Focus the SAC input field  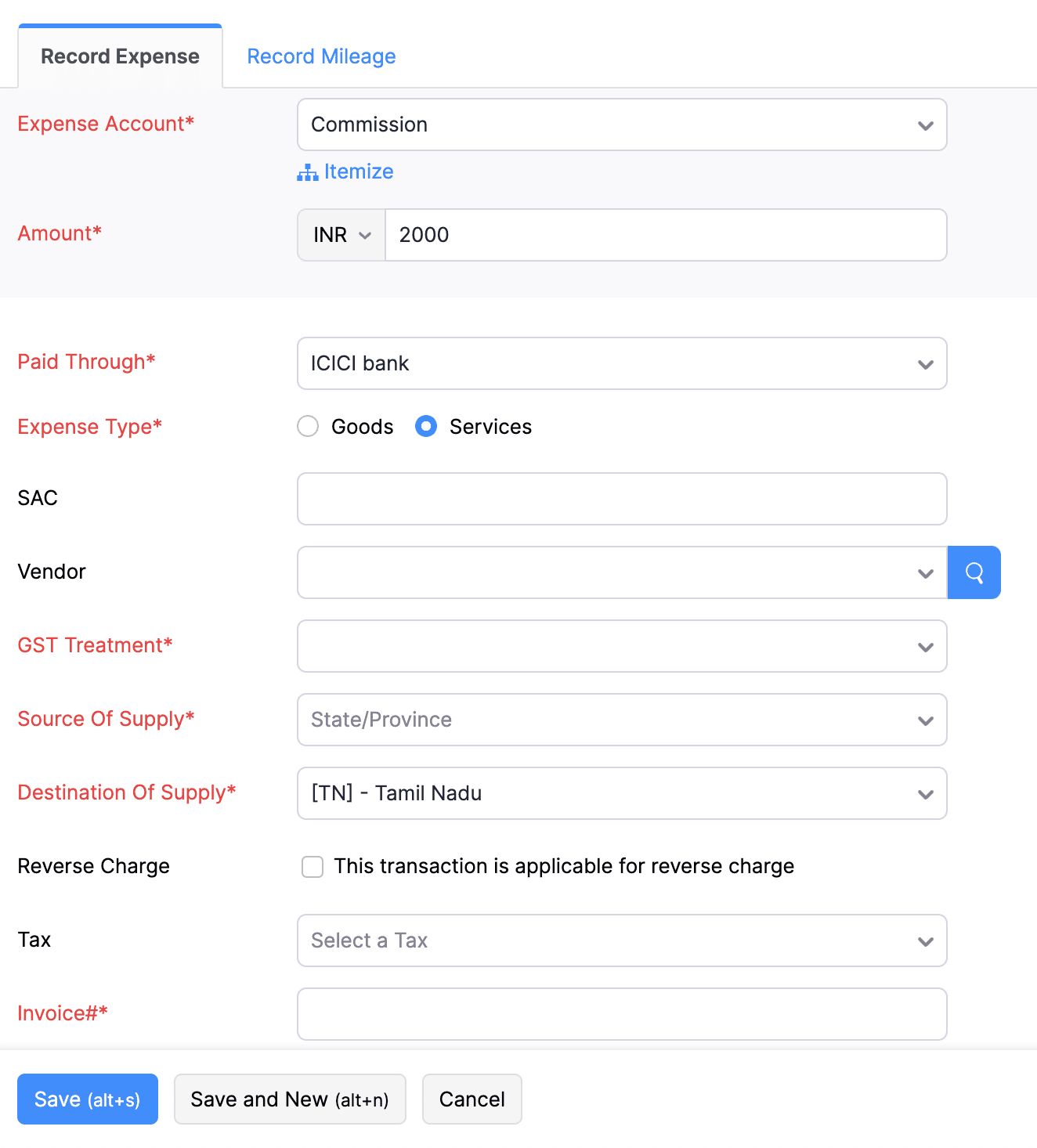(622, 499)
